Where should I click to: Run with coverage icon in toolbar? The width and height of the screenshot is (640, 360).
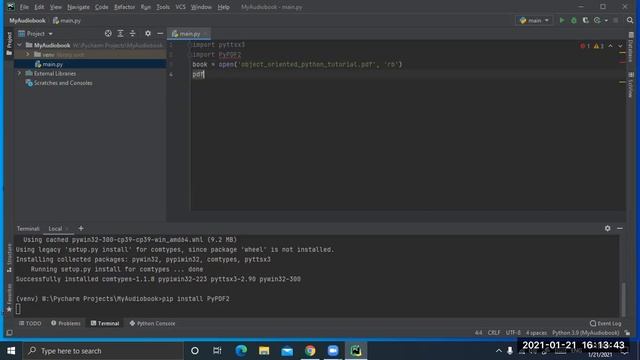click(x=585, y=20)
